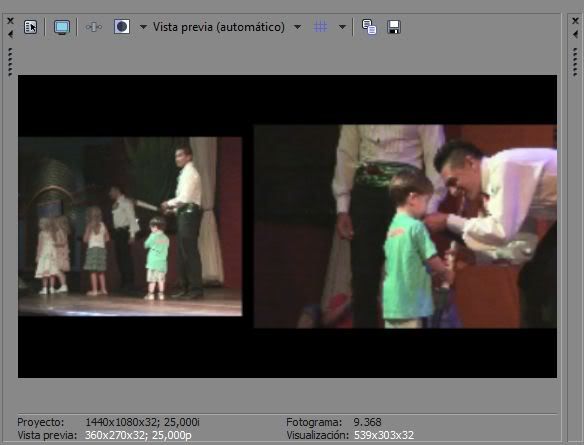Expand the overlays dropdown arrow
Screen dimensions: 584x445
click(342, 27)
